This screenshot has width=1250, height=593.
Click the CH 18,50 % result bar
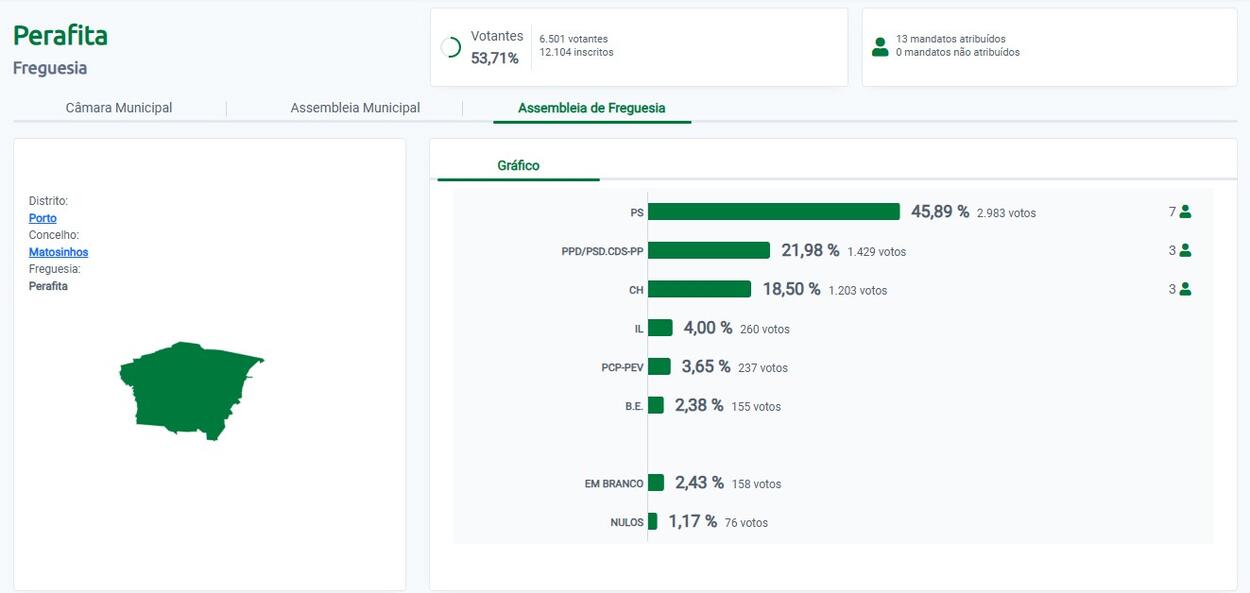pyautogui.click(x=699, y=289)
